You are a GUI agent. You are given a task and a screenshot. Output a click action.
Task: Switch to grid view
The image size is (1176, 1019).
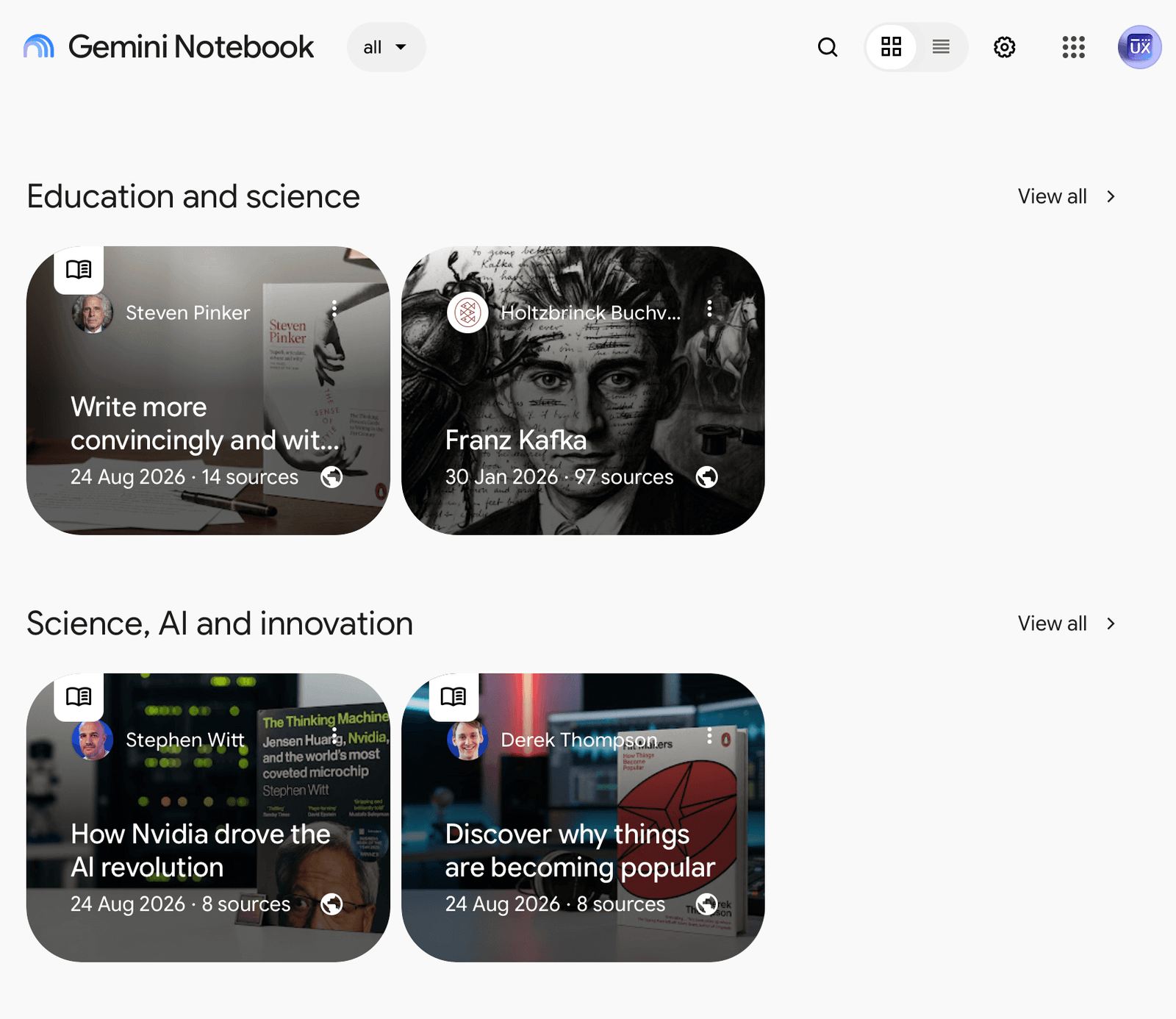(892, 47)
